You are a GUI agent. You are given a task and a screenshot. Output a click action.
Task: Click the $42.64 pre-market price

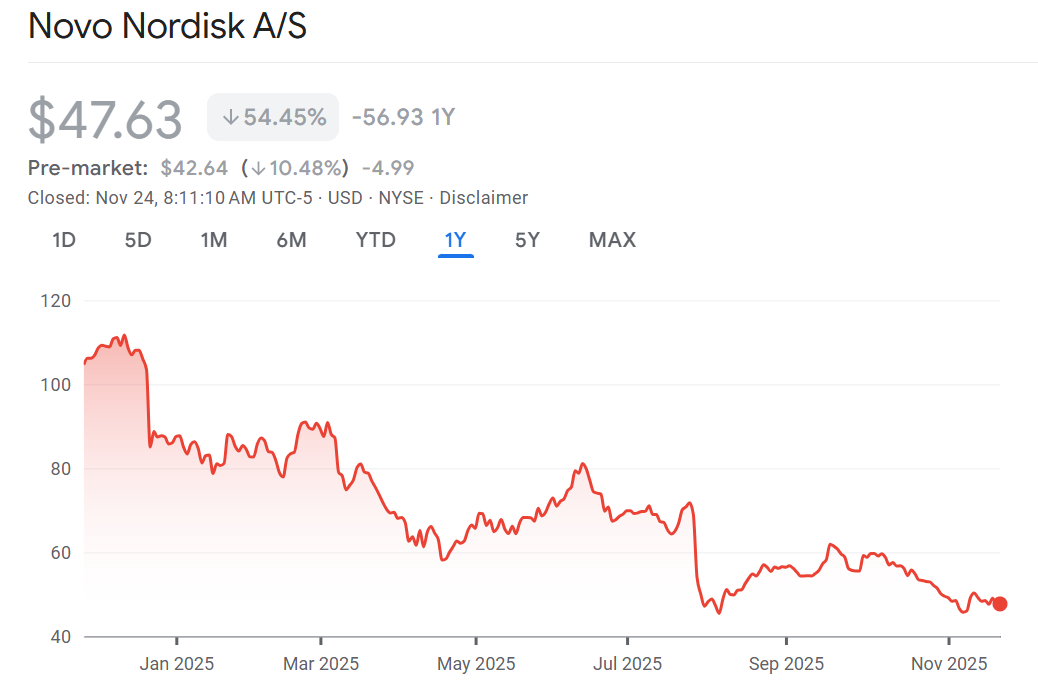194,168
